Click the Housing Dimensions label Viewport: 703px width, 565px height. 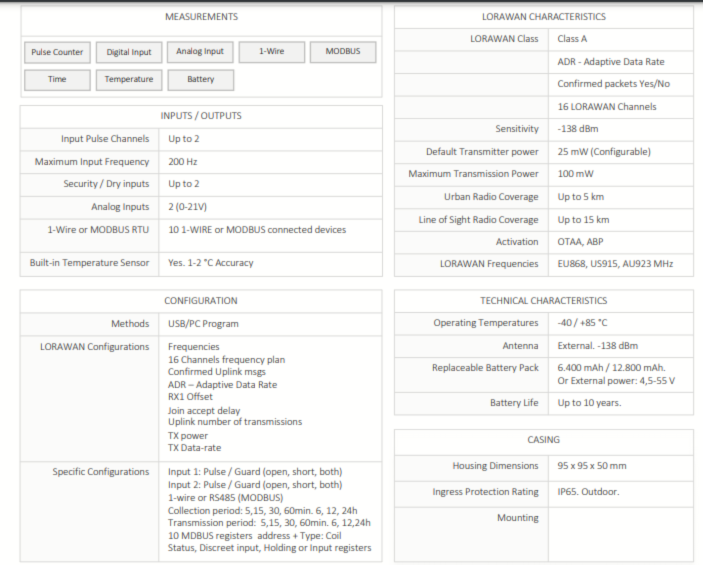[x=495, y=466]
